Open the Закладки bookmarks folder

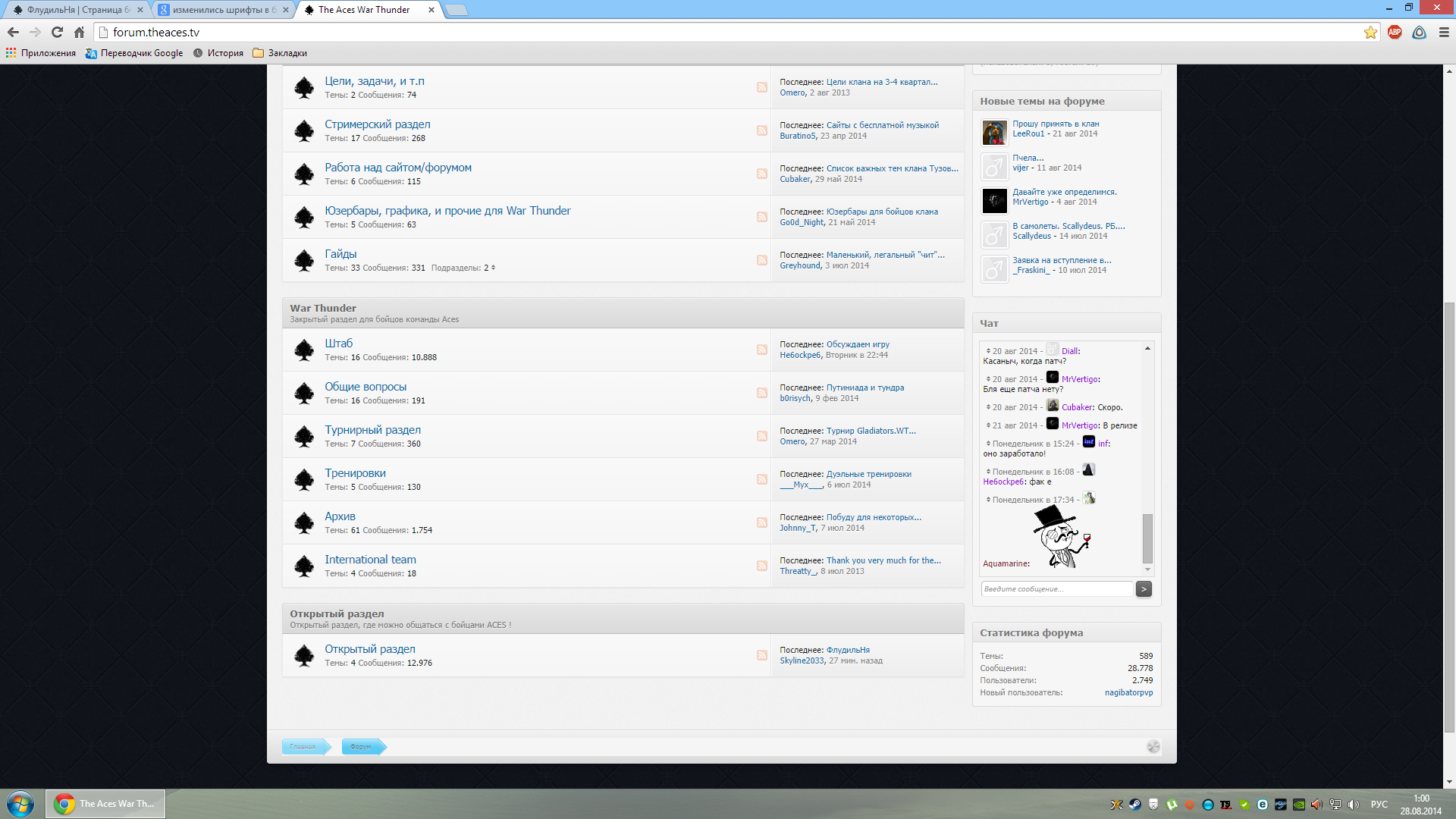(280, 53)
